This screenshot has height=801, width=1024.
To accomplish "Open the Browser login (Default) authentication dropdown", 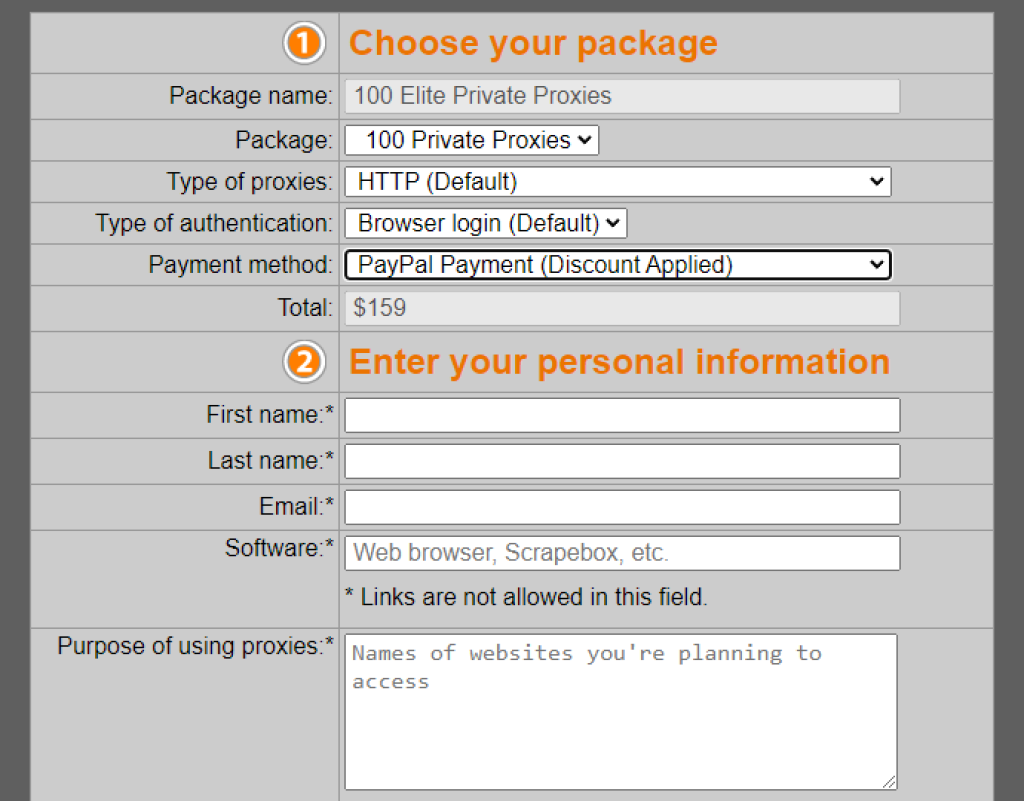I will [x=485, y=223].
